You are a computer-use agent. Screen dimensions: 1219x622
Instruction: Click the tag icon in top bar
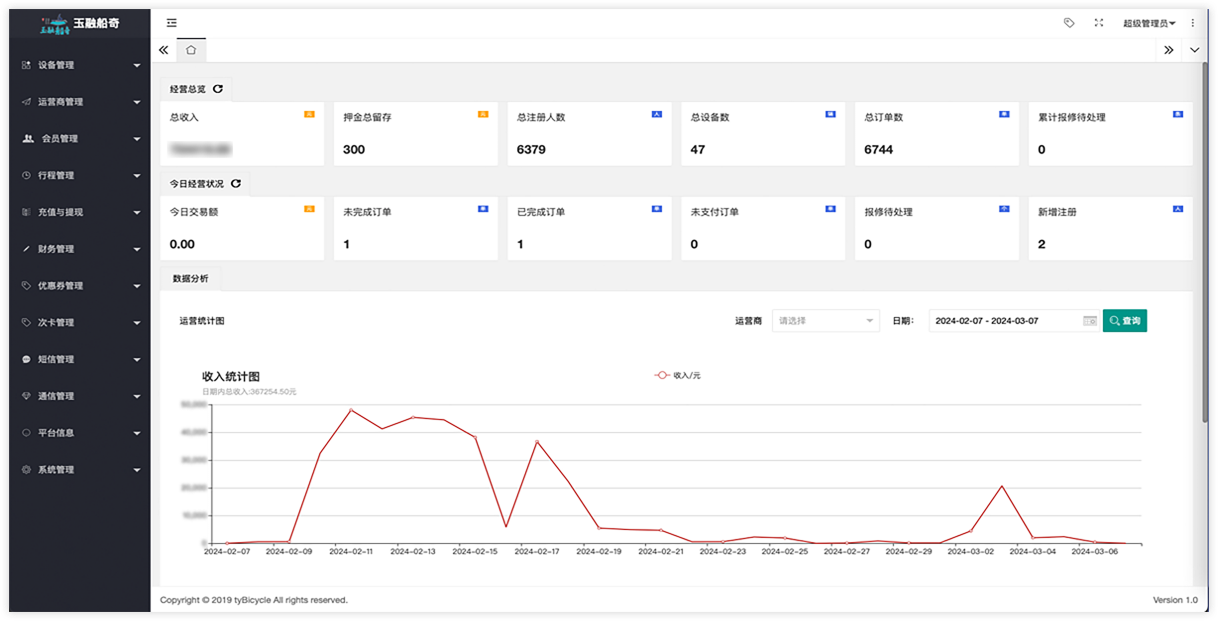tap(1069, 23)
